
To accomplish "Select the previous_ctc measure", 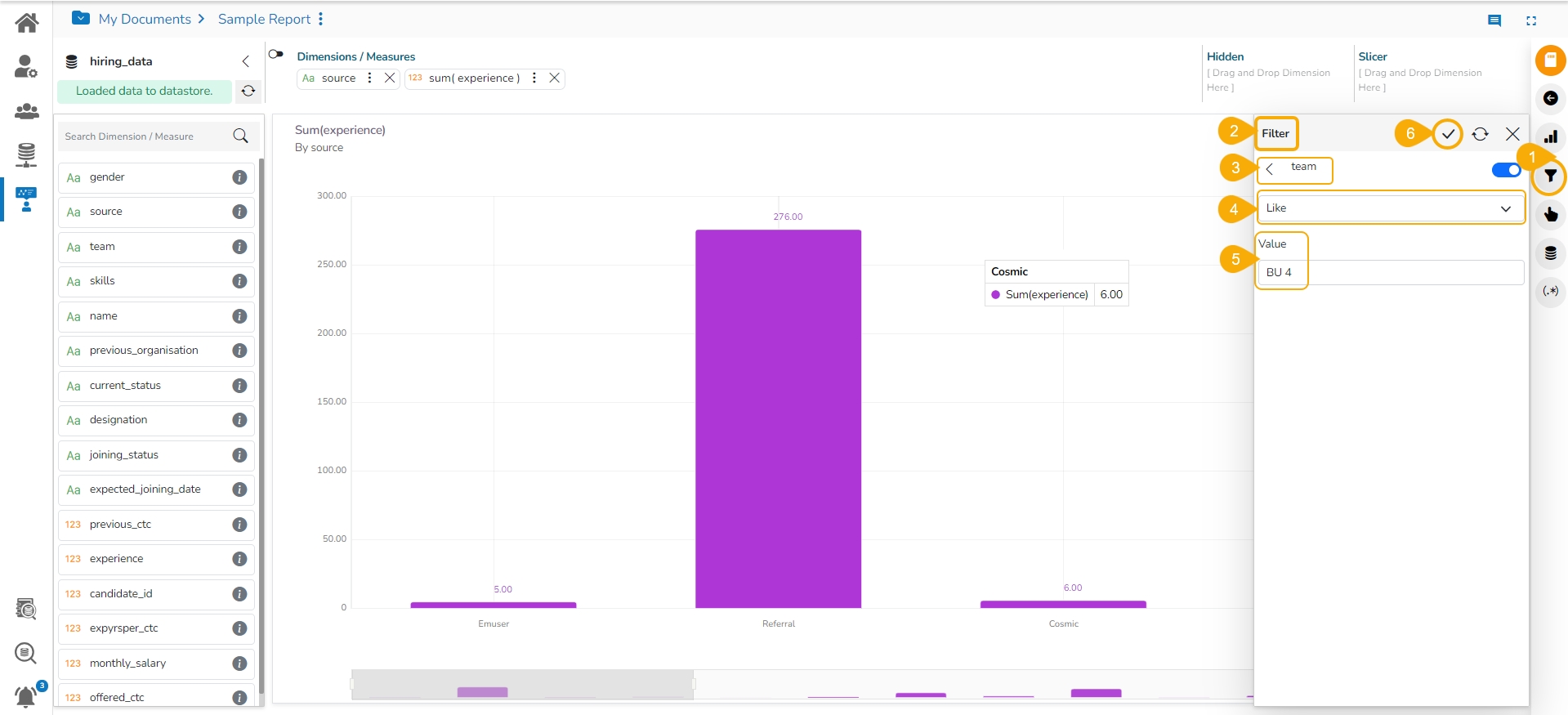I will pyautogui.click(x=156, y=525).
